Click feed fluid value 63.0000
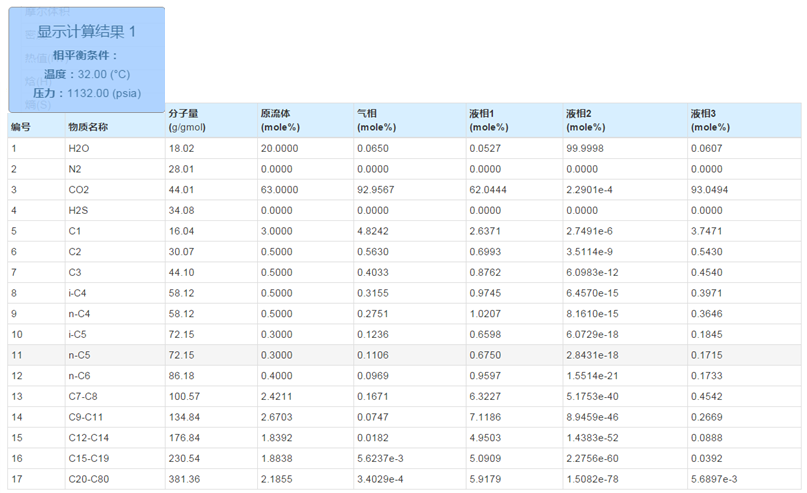The width and height of the screenshot is (807, 493). click(279, 189)
